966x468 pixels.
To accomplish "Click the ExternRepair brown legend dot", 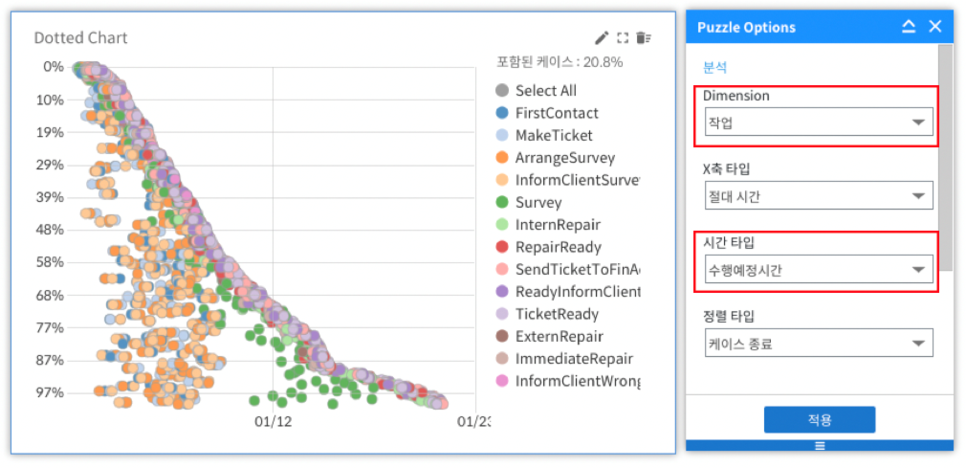I will pyautogui.click(x=503, y=336).
